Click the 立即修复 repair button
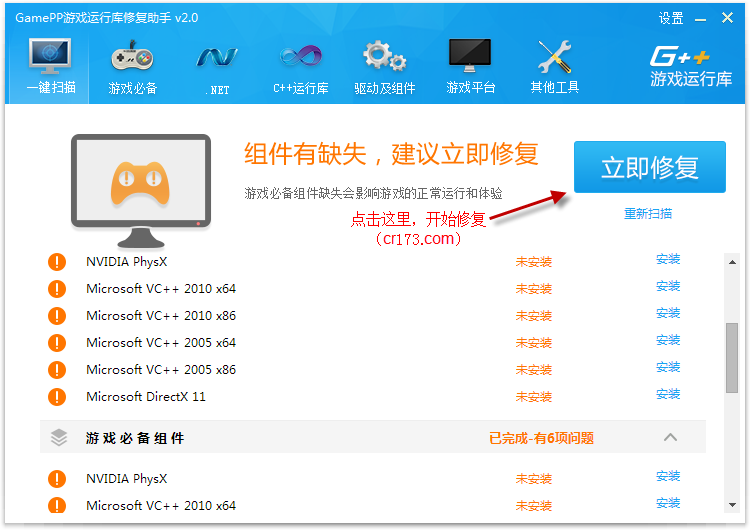750x530 pixels. (649, 167)
